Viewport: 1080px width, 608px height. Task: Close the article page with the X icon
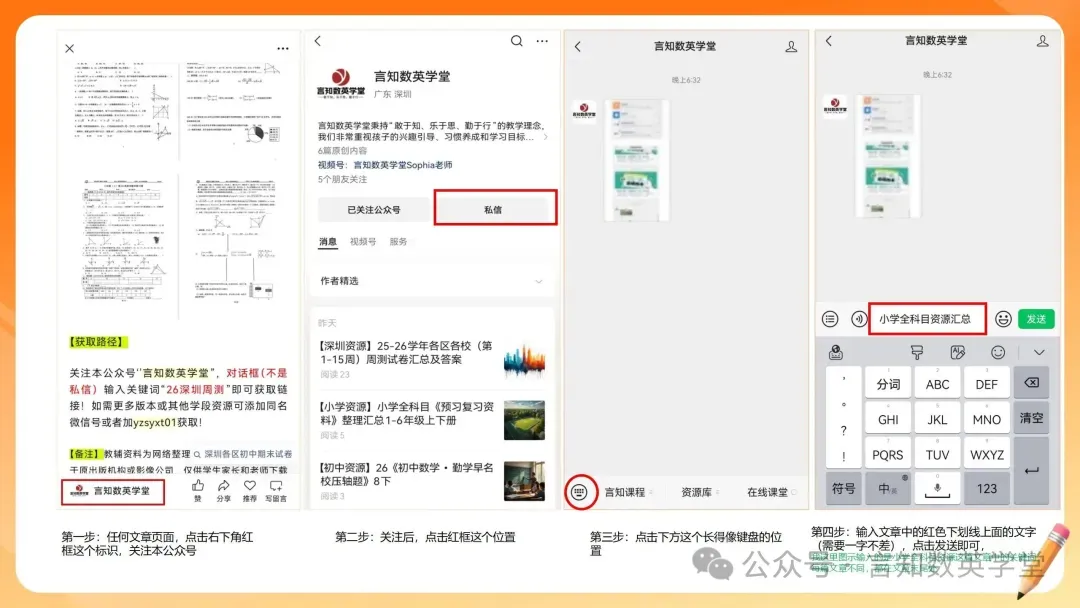[70, 48]
